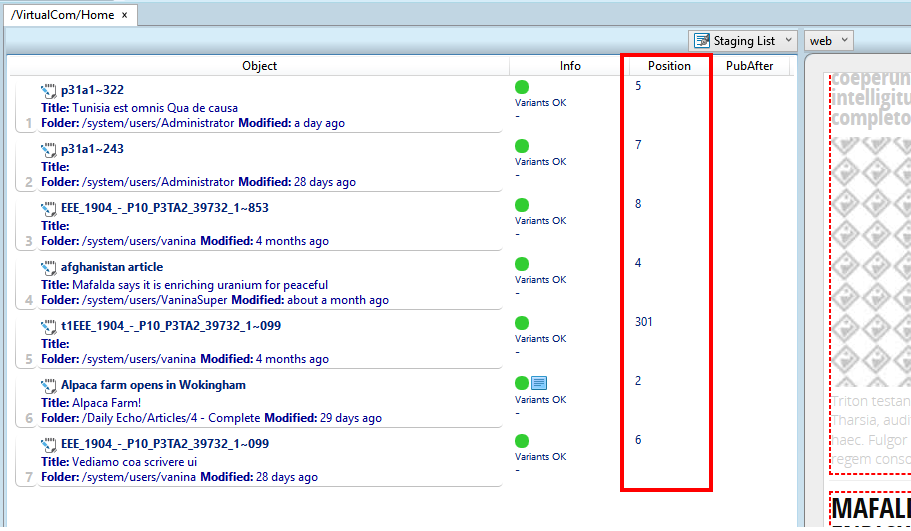The width and height of the screenshot is (911, 531).
Task: Select the p31a1~322 object name
Action: click(92, 90)
